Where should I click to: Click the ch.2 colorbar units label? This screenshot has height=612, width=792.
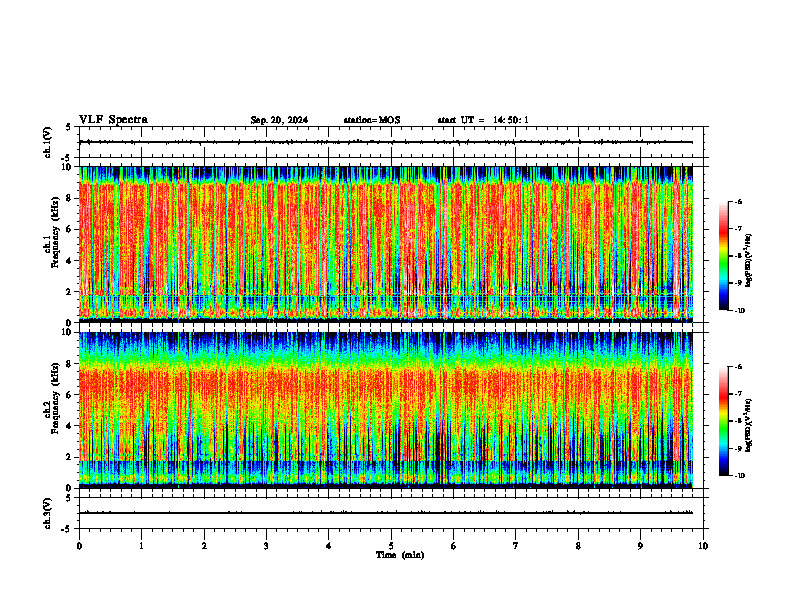[x=749, y=426]
